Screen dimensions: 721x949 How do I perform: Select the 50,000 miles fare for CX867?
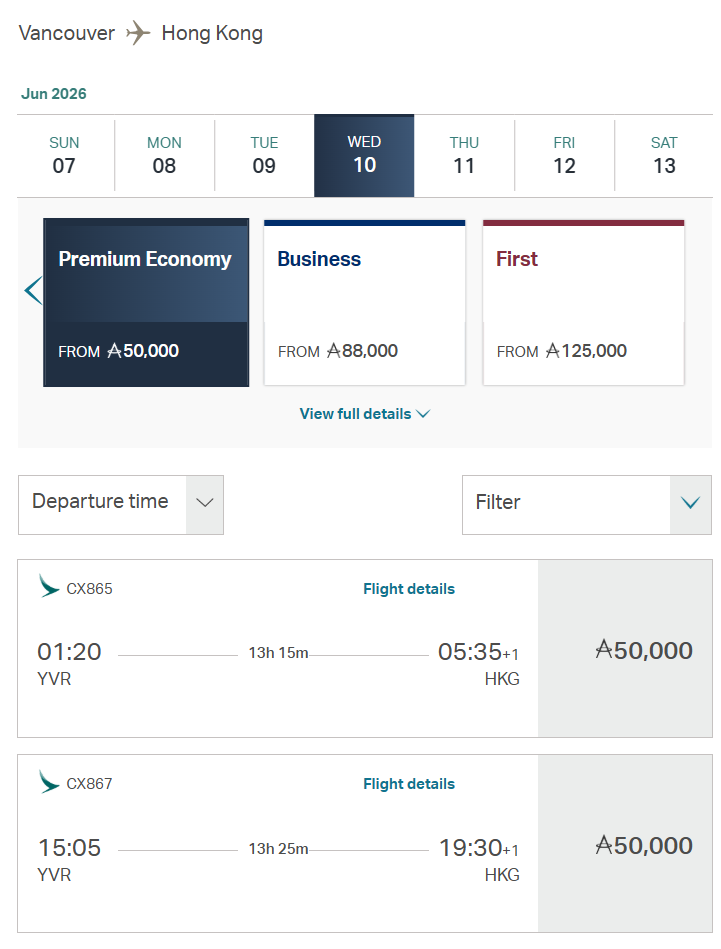click(x=626, y=845)
